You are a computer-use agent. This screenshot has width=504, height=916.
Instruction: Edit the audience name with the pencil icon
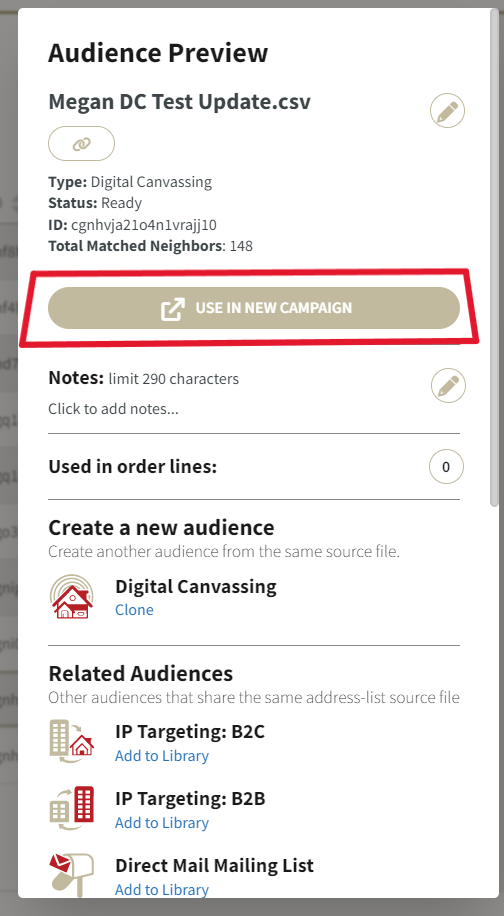(x=447, y=111)
